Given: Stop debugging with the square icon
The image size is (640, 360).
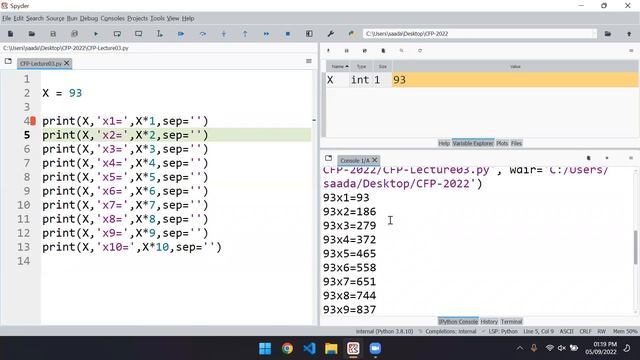Looking at the screenshot, I should tap(288, 34).
